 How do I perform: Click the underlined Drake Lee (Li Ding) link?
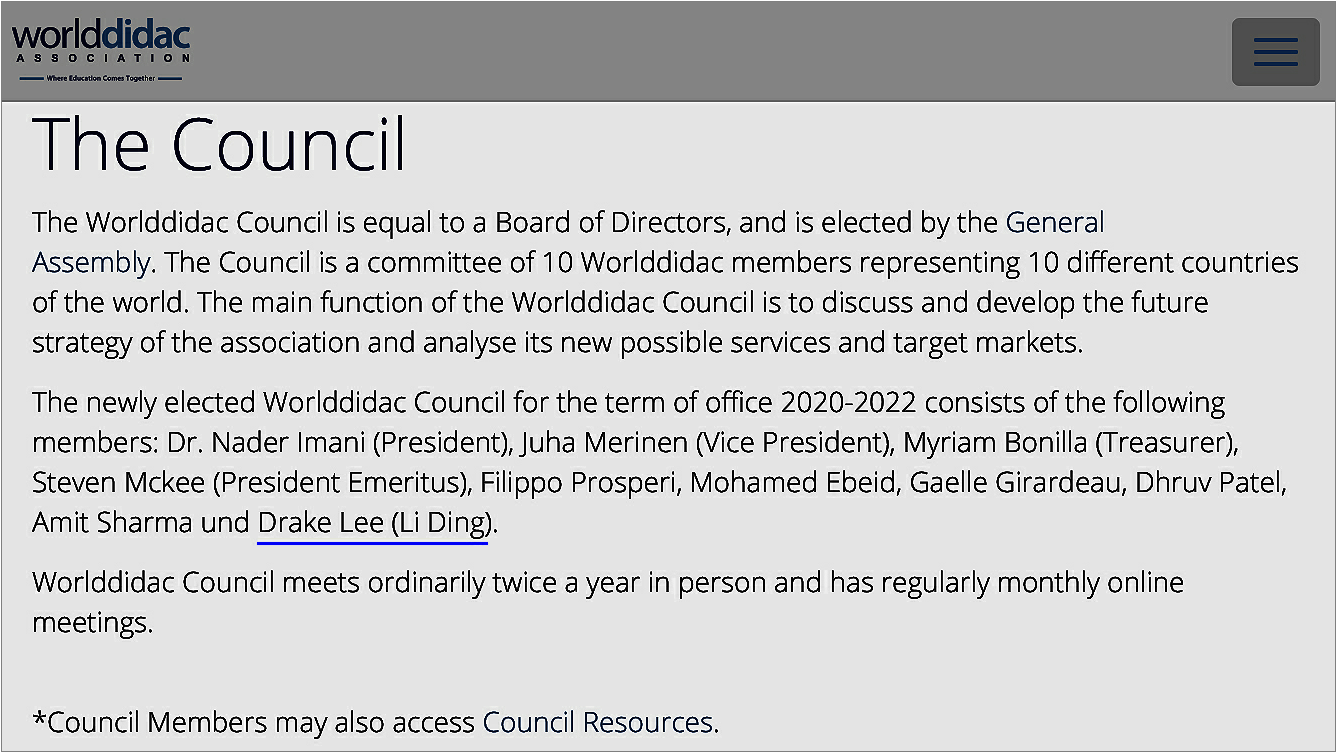374,523
